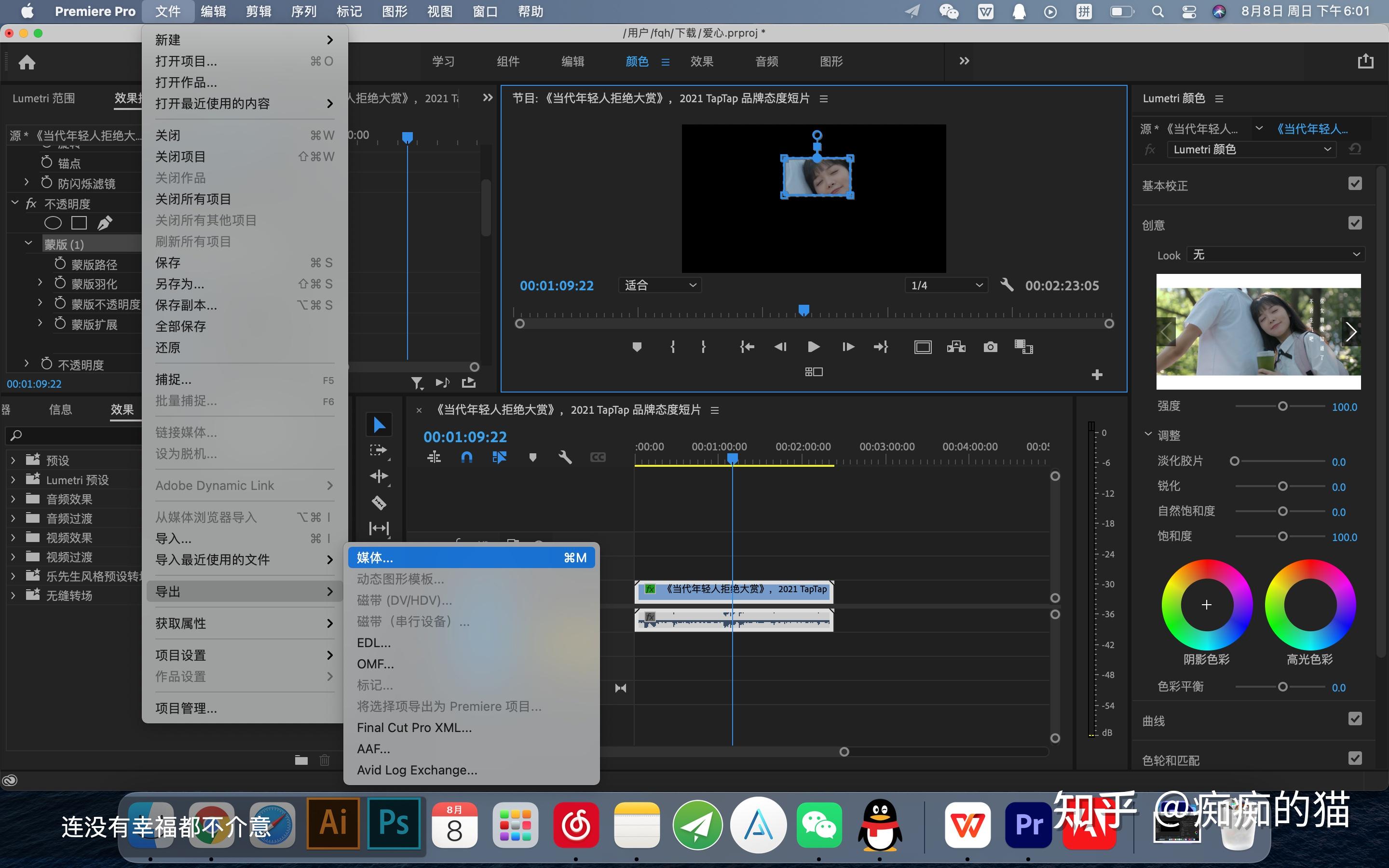Collapse the 调整 section
1389x868 pixels.
(1148, 434)
